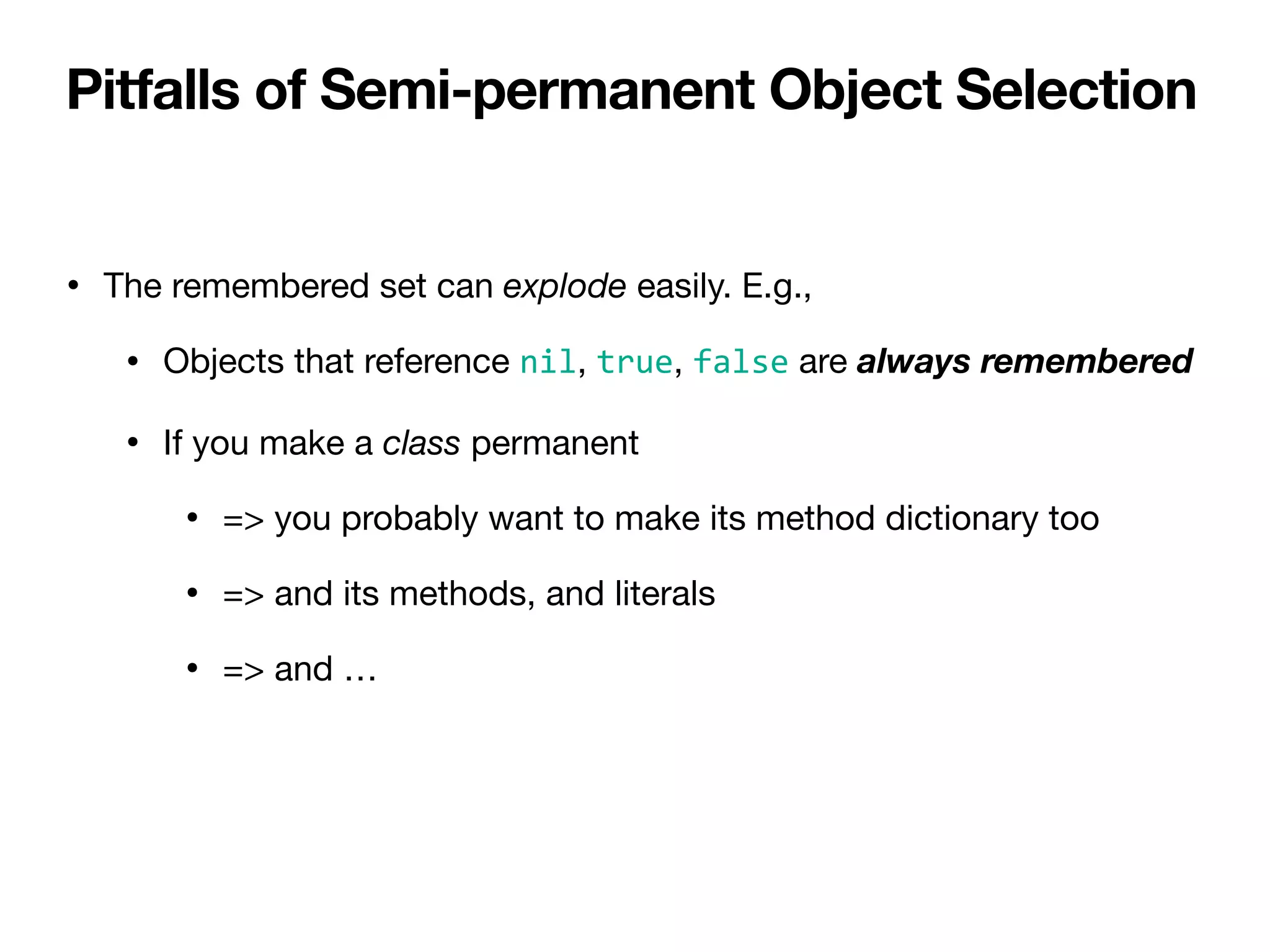Click the slide title "Pitfalls of Semi-permanent Object Selection"
Screen dimensions: 1270x952
pos(631,92)
